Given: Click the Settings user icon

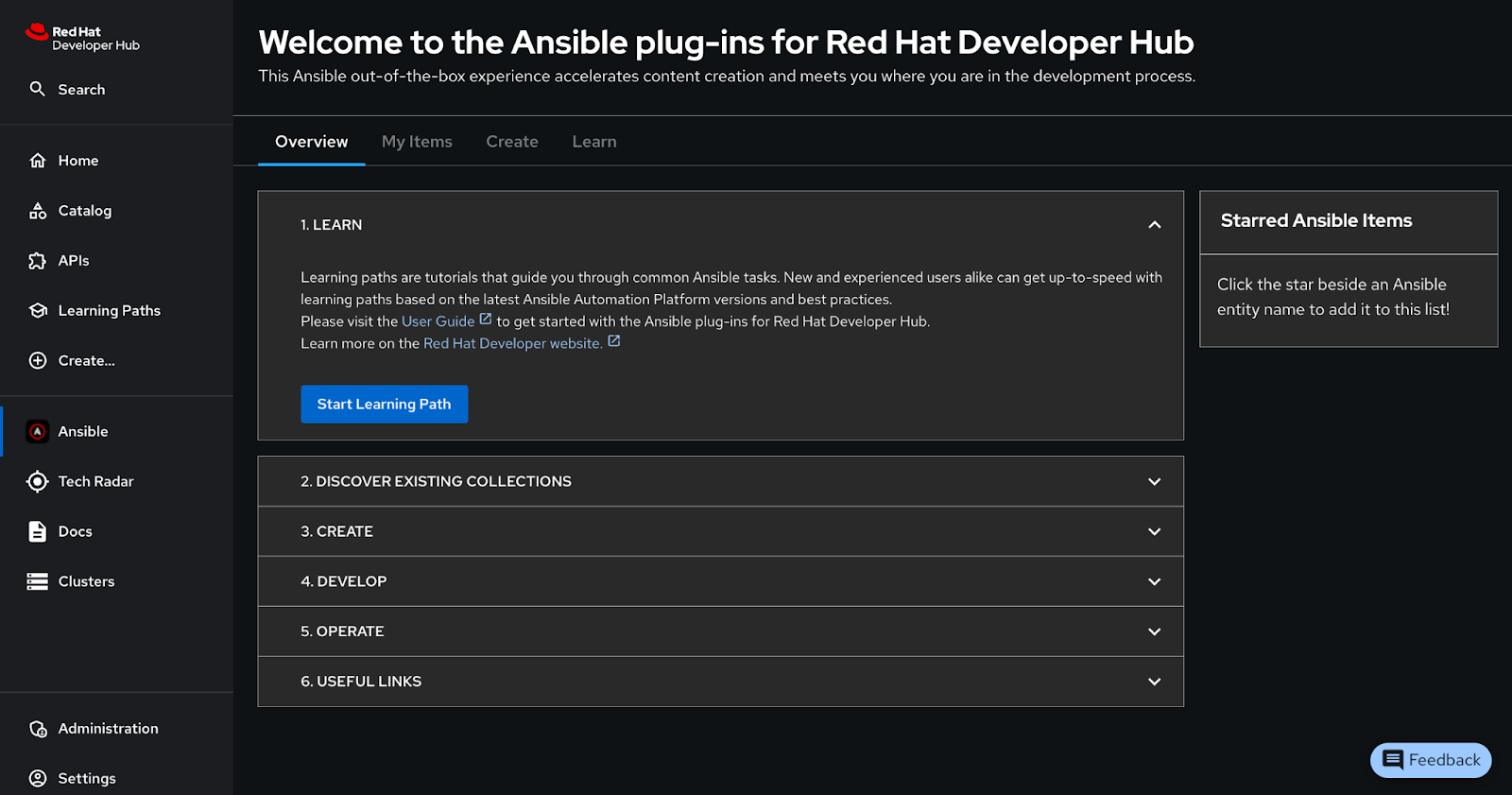Looking at the screenshot, I should point(38,779).
